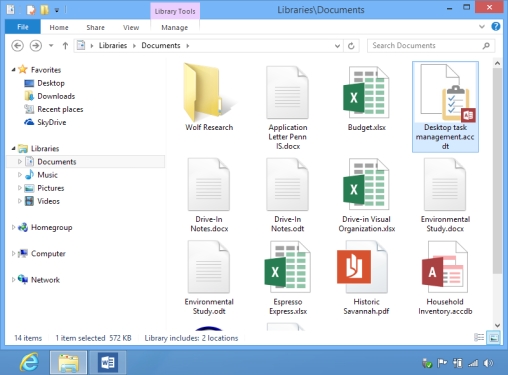Expand the Computer tree node
Image resolution: width=508 pixels, height=375 pixels.
(13, 254)
